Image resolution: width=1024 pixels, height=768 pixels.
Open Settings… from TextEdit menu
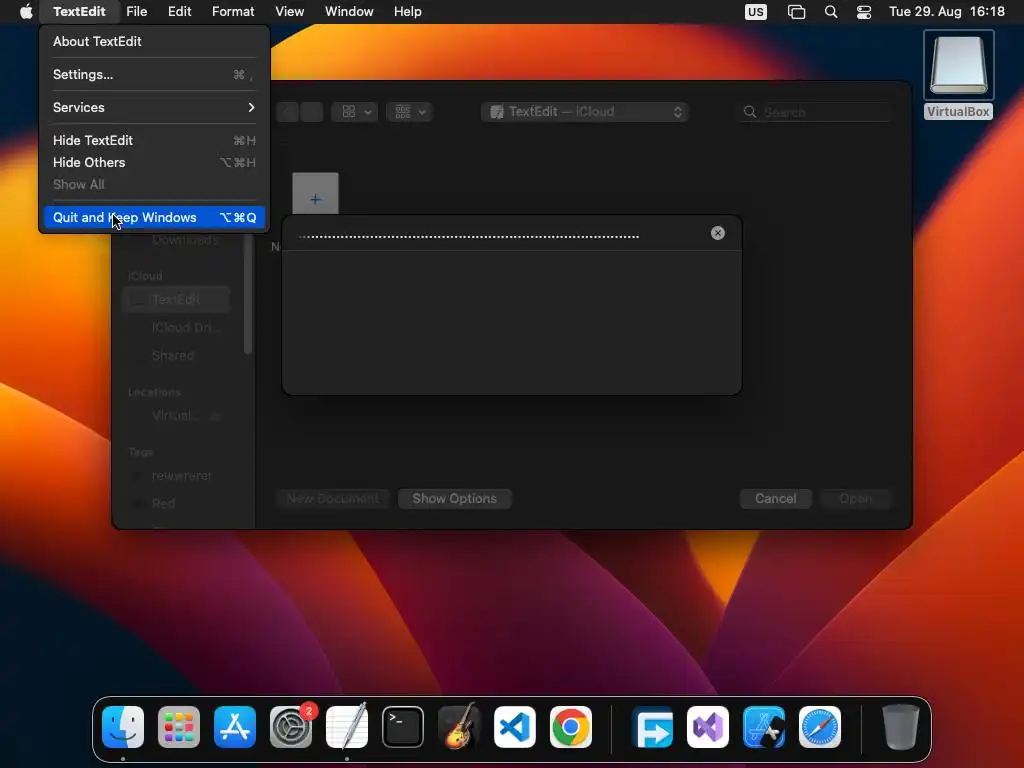(x=154, y=74)
